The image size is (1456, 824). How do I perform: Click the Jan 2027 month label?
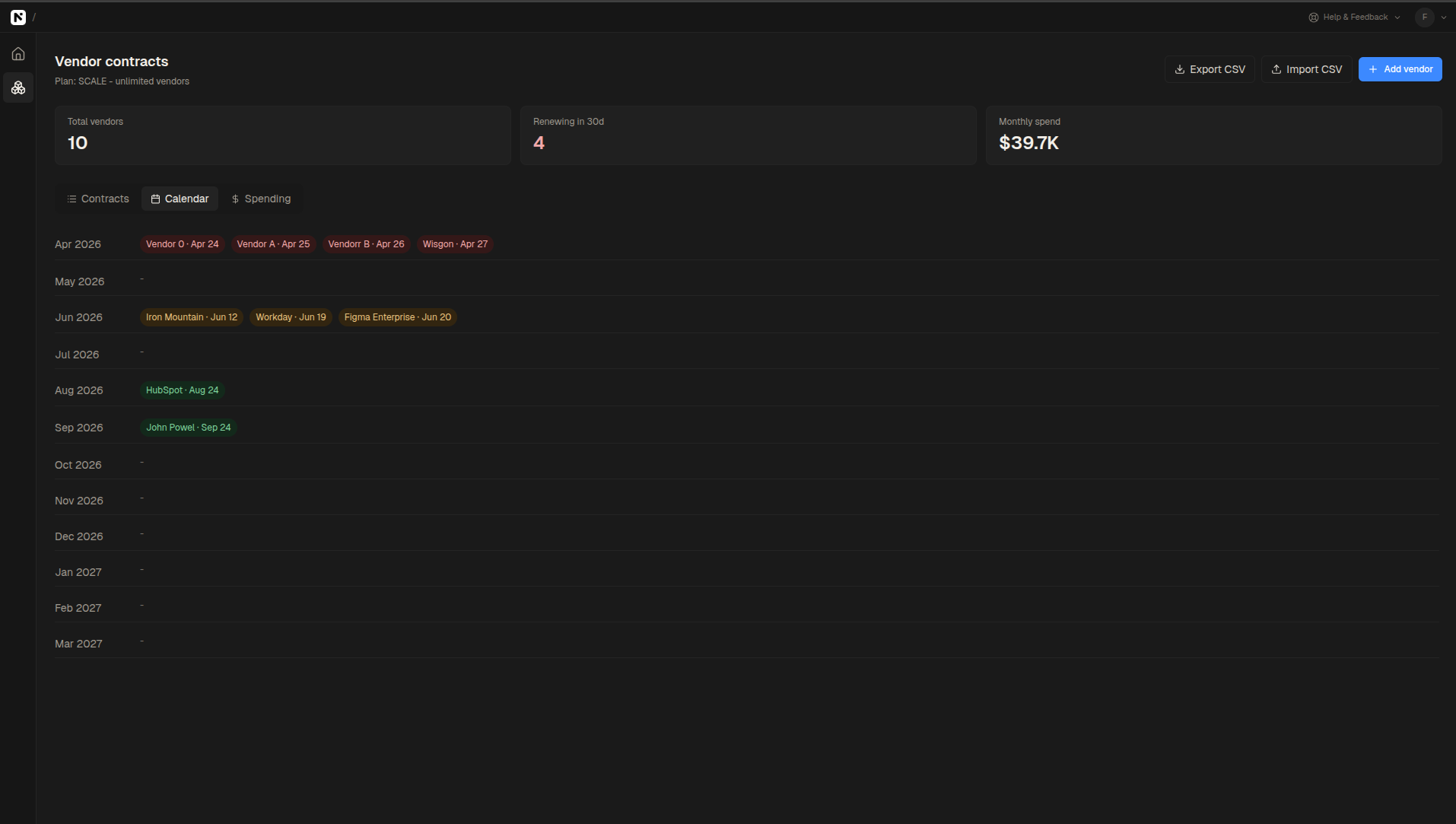click(x=78, y=572)
